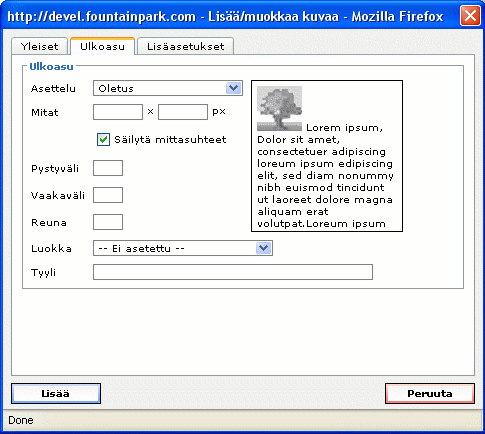Image resolution: width=485 pixels, height=434 pixels.
Task: Click the Säilytä mittasuhteet label text
Action: (170, 139)
